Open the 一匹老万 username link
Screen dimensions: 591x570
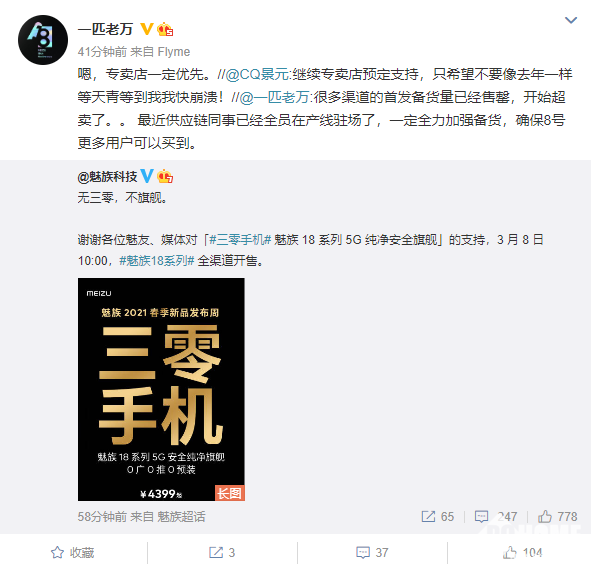coord(105,29)
